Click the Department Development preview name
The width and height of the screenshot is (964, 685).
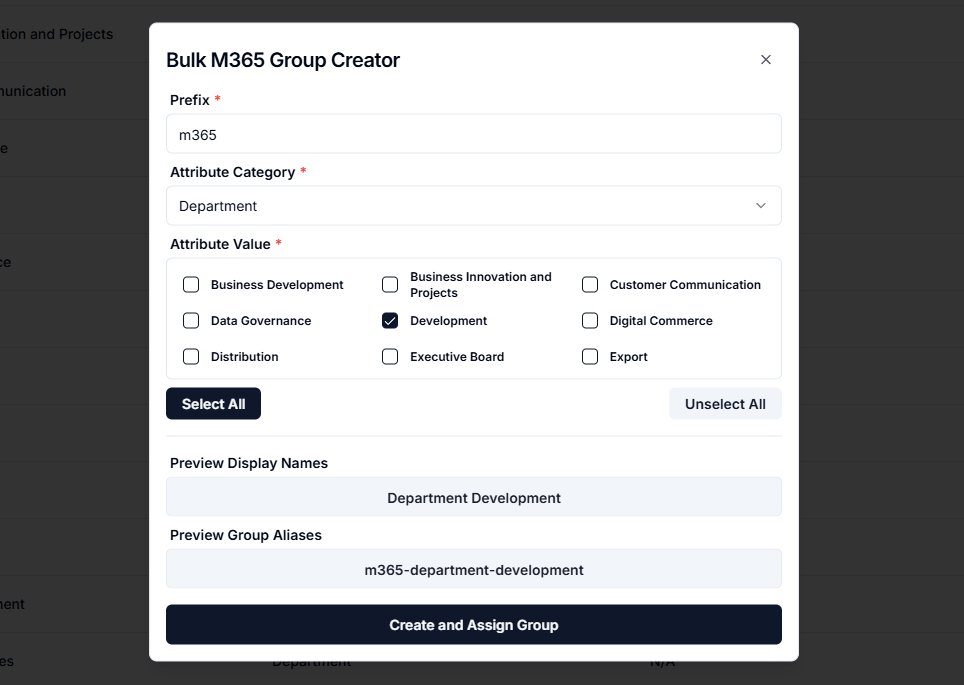pyautogui.click(x=473, y=496)
